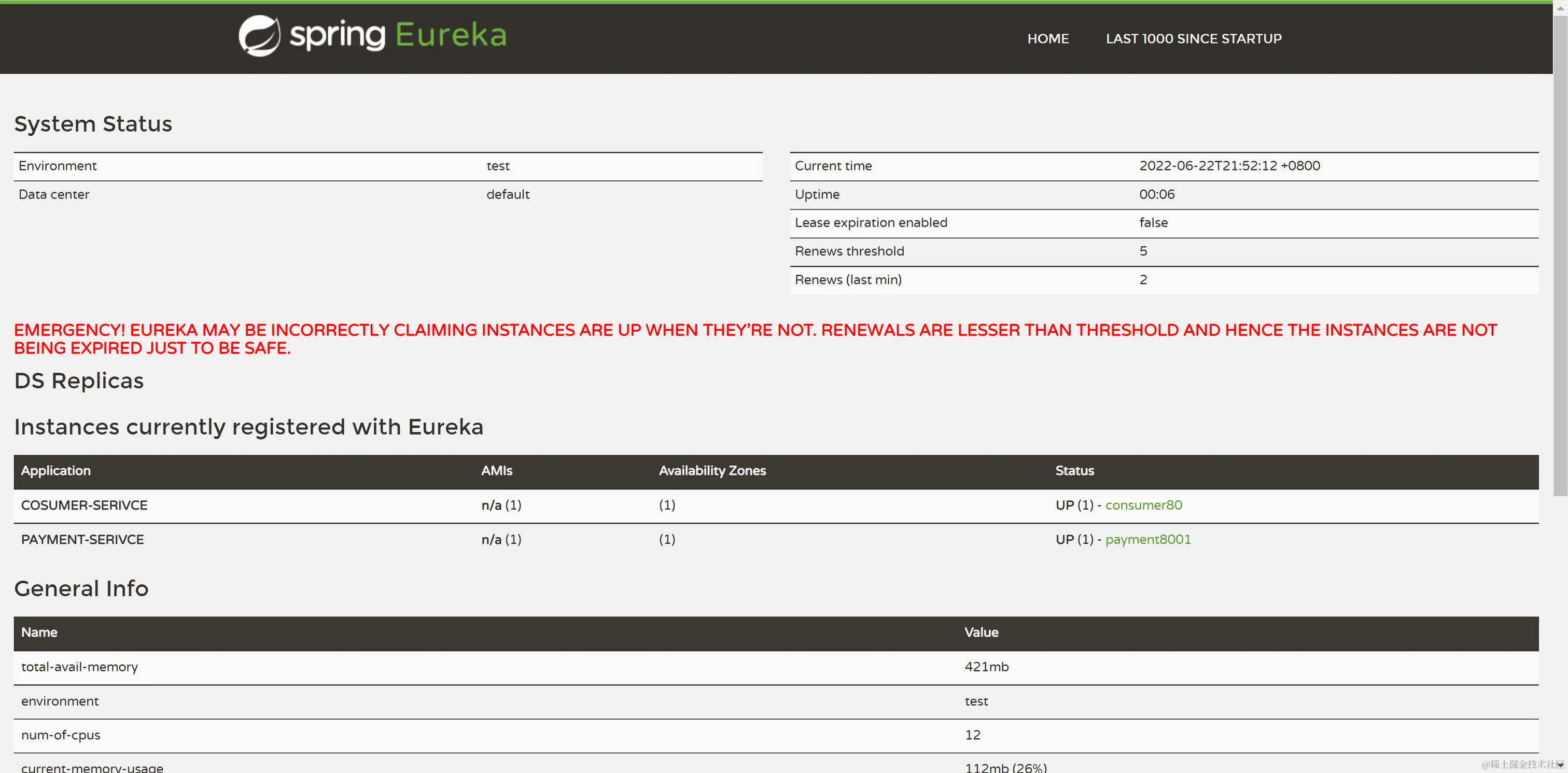Open the payment8001 instance link
This screenshot has height=773, width=1568.
coord(1147,539)
